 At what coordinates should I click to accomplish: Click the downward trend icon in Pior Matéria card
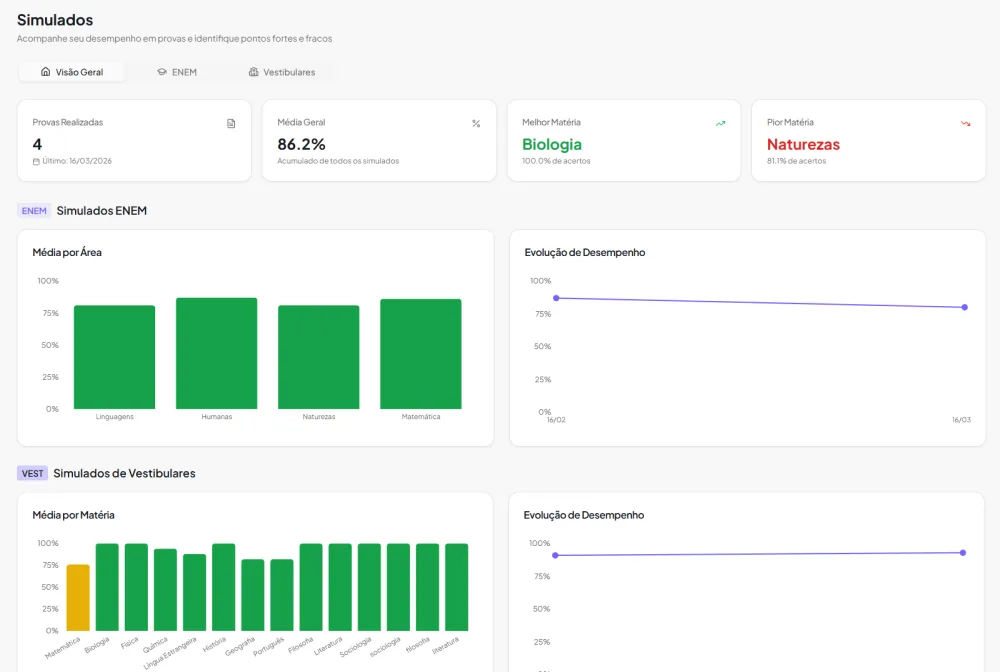tap(966, 124)
